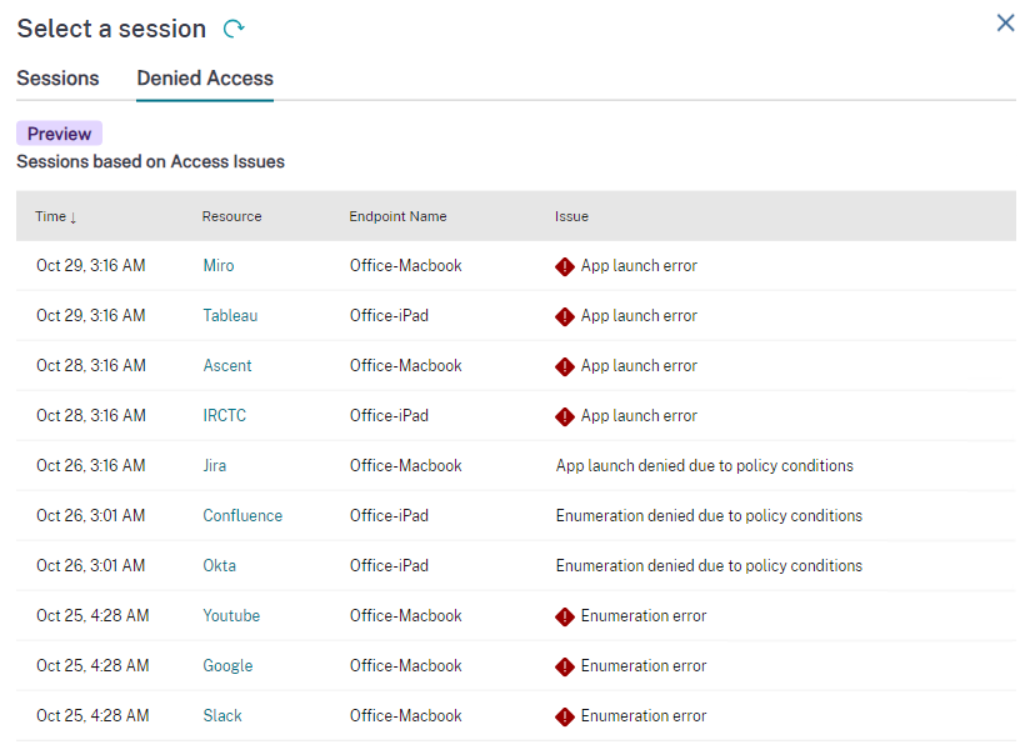
Task: Refresh the session list
Action: 234,29
